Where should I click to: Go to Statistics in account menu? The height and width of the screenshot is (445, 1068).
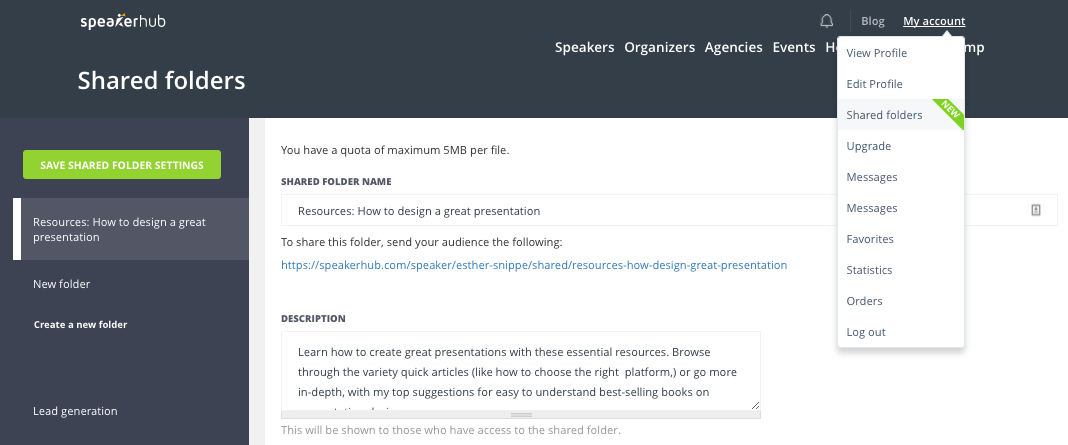(869, 270)
